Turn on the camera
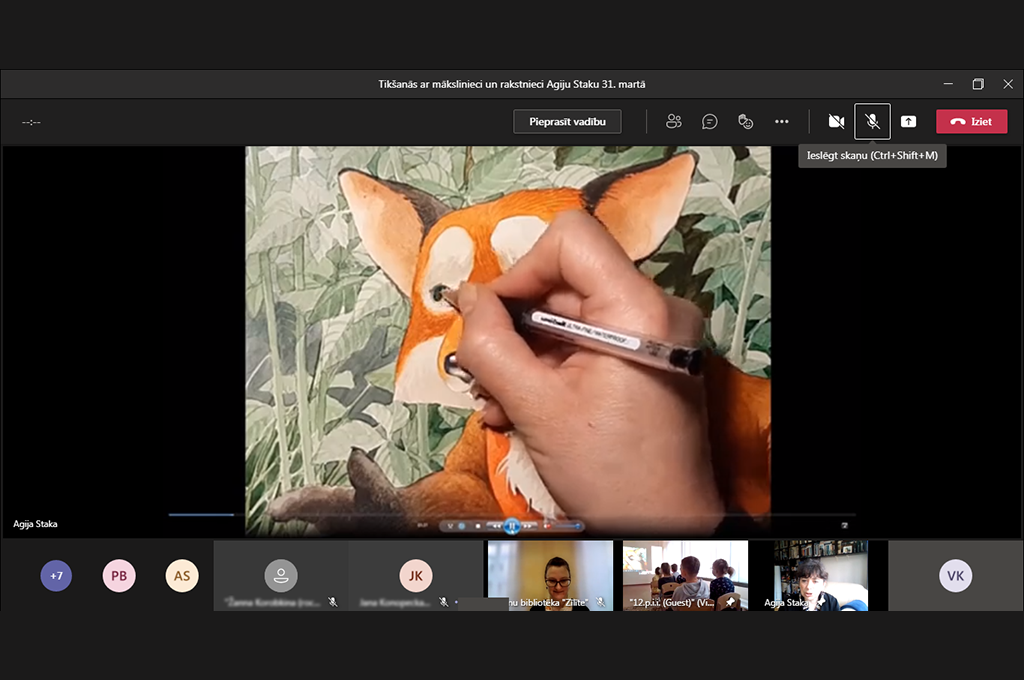 (x=836, y=121)
